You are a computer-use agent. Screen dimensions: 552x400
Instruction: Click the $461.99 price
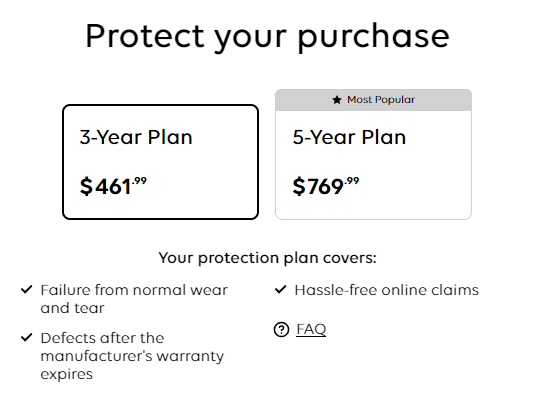pyautogui.click(x=113, y=186)
